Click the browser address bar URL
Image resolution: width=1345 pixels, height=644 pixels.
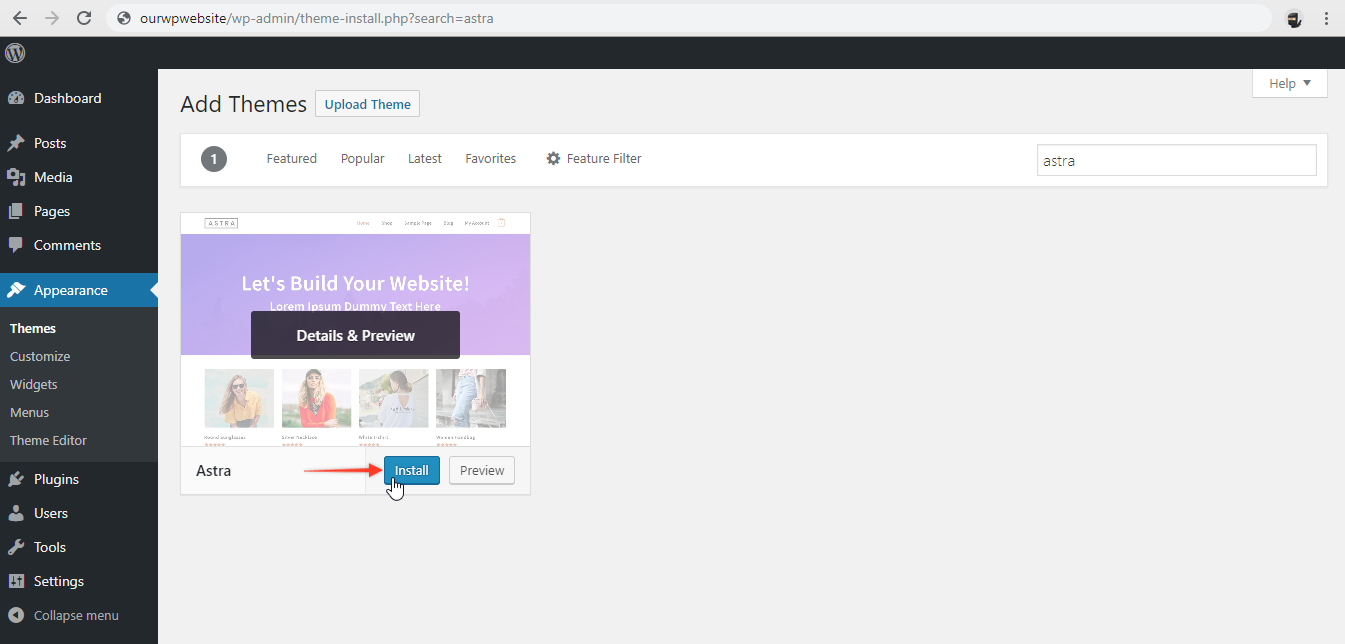[x=316, y=18]
